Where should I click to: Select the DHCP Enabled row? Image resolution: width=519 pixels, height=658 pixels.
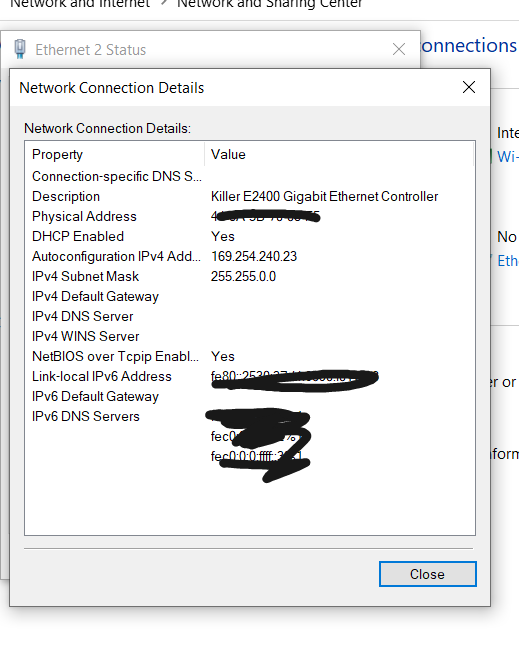tap(250, 237)
